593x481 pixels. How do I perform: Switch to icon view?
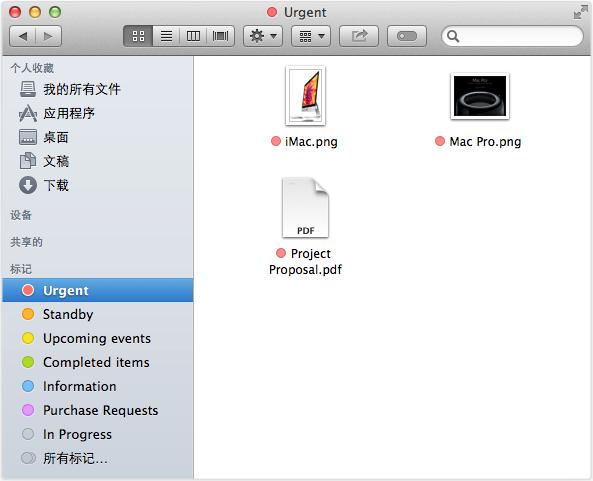(138, 36)
